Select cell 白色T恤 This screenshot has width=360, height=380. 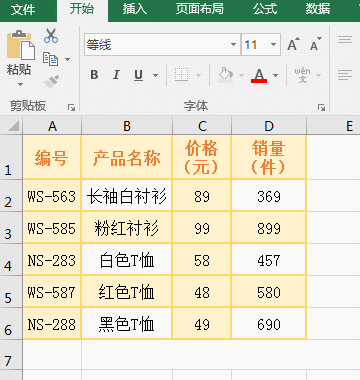[127, 260]
